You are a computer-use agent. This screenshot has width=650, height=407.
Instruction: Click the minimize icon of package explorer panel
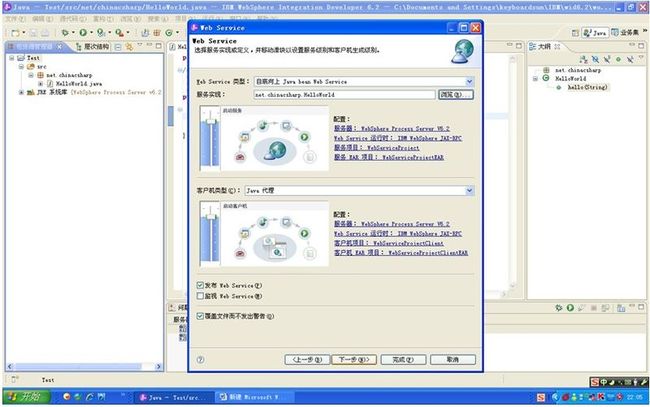click(x=150, y=46)
